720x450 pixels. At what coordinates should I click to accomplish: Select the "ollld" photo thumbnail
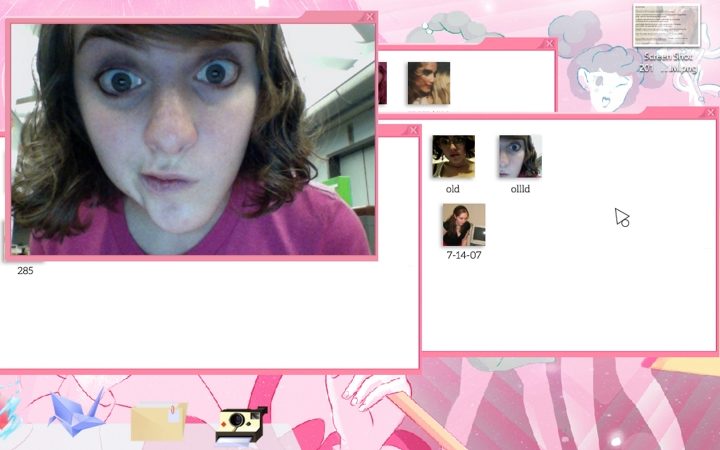click(x=520, y=157)
